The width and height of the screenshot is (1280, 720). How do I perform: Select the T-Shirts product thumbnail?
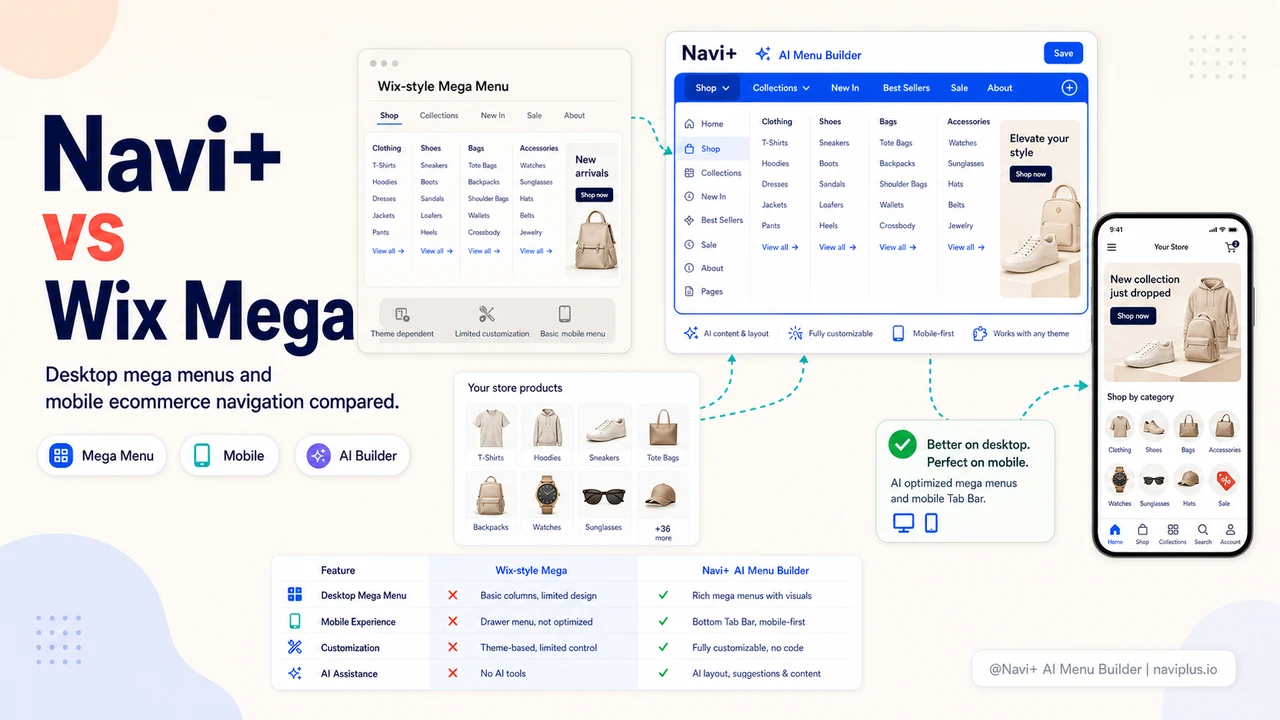click(491, 433)
